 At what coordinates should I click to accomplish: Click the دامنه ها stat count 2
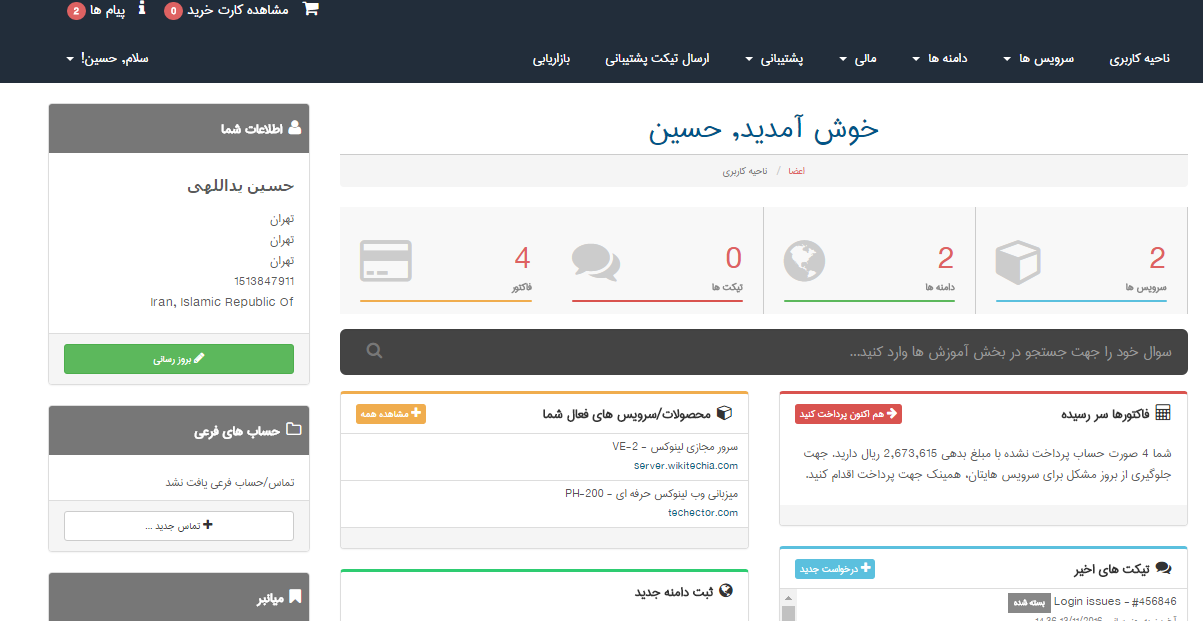(946, 259)
